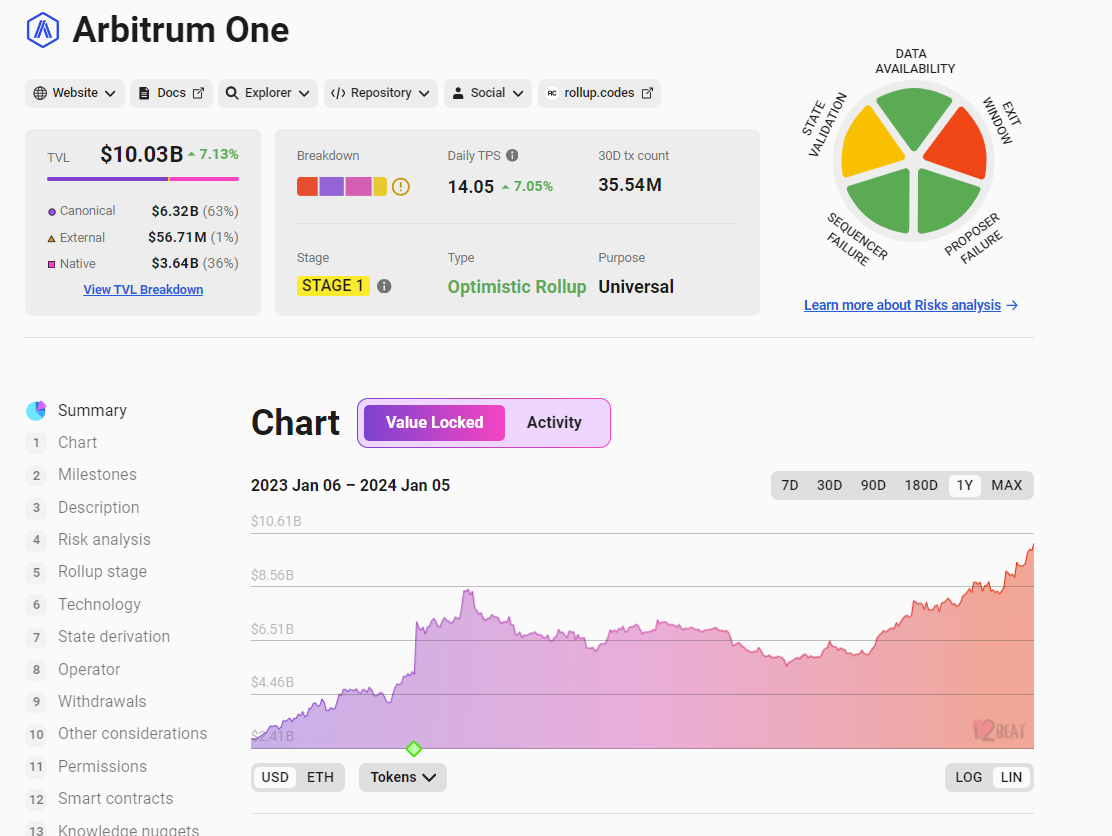The height and width of the screenshot is (836, 1112).
Task: Jump to Chart section in sidebar
Action: (x=77, y=442)
